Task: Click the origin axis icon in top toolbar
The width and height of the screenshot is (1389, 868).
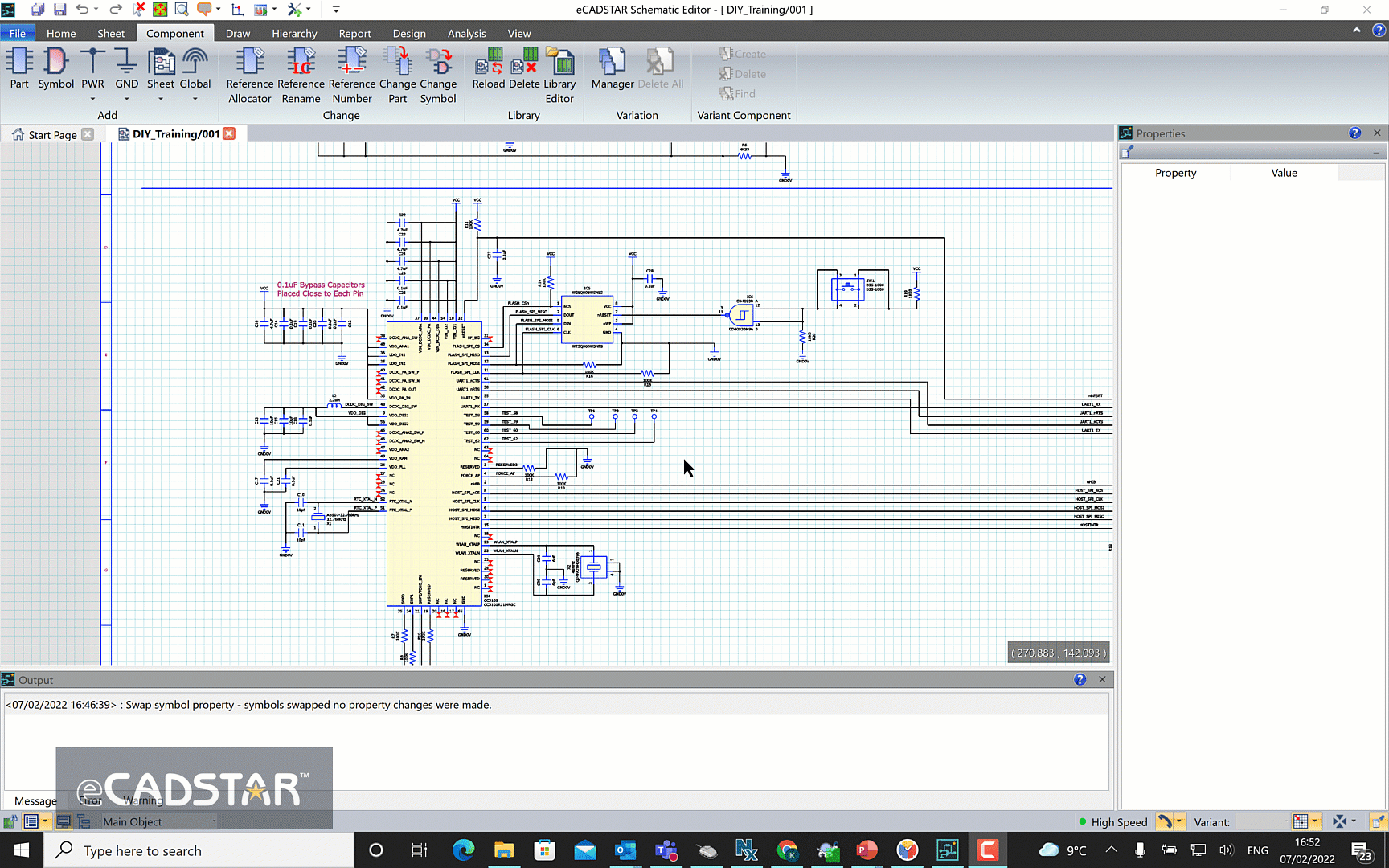Action: [x=238, y=10]
